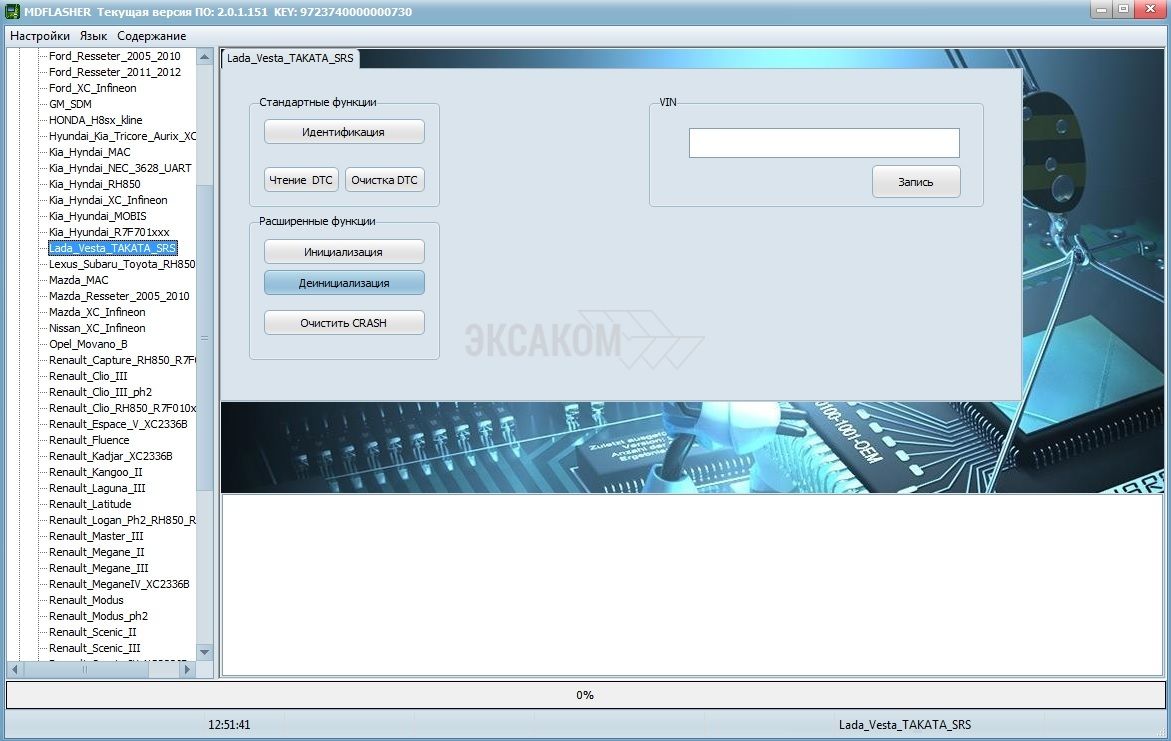Click the Очистка DTC button
This screenshot has width=1171, height=741.
point(385,180)
